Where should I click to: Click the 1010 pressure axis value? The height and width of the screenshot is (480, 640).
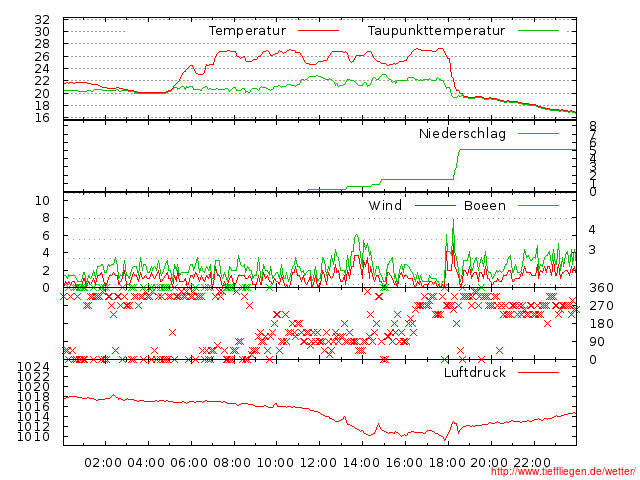pos(33,437)
